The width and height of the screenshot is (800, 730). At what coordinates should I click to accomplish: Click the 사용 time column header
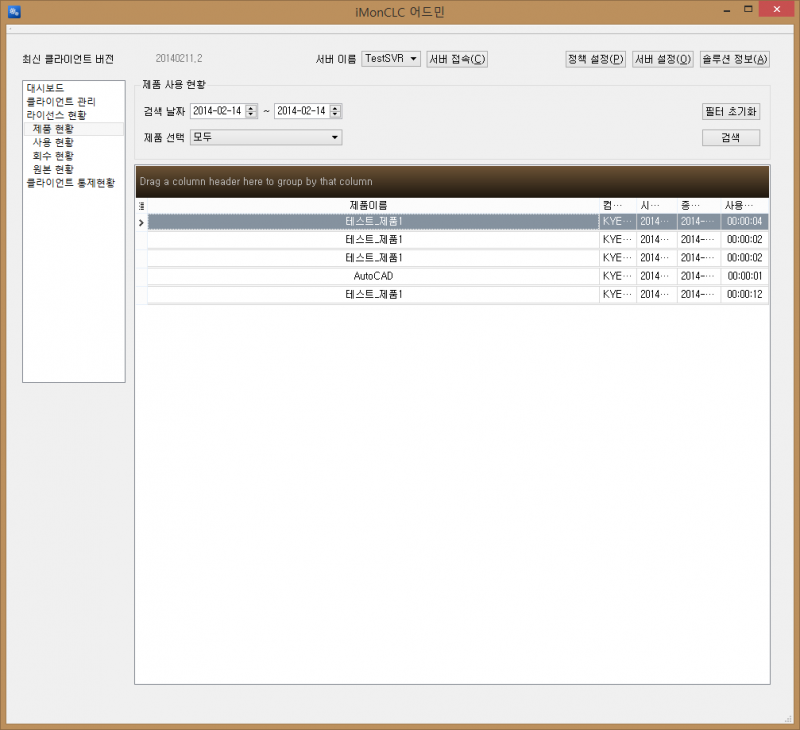point(744,205)
